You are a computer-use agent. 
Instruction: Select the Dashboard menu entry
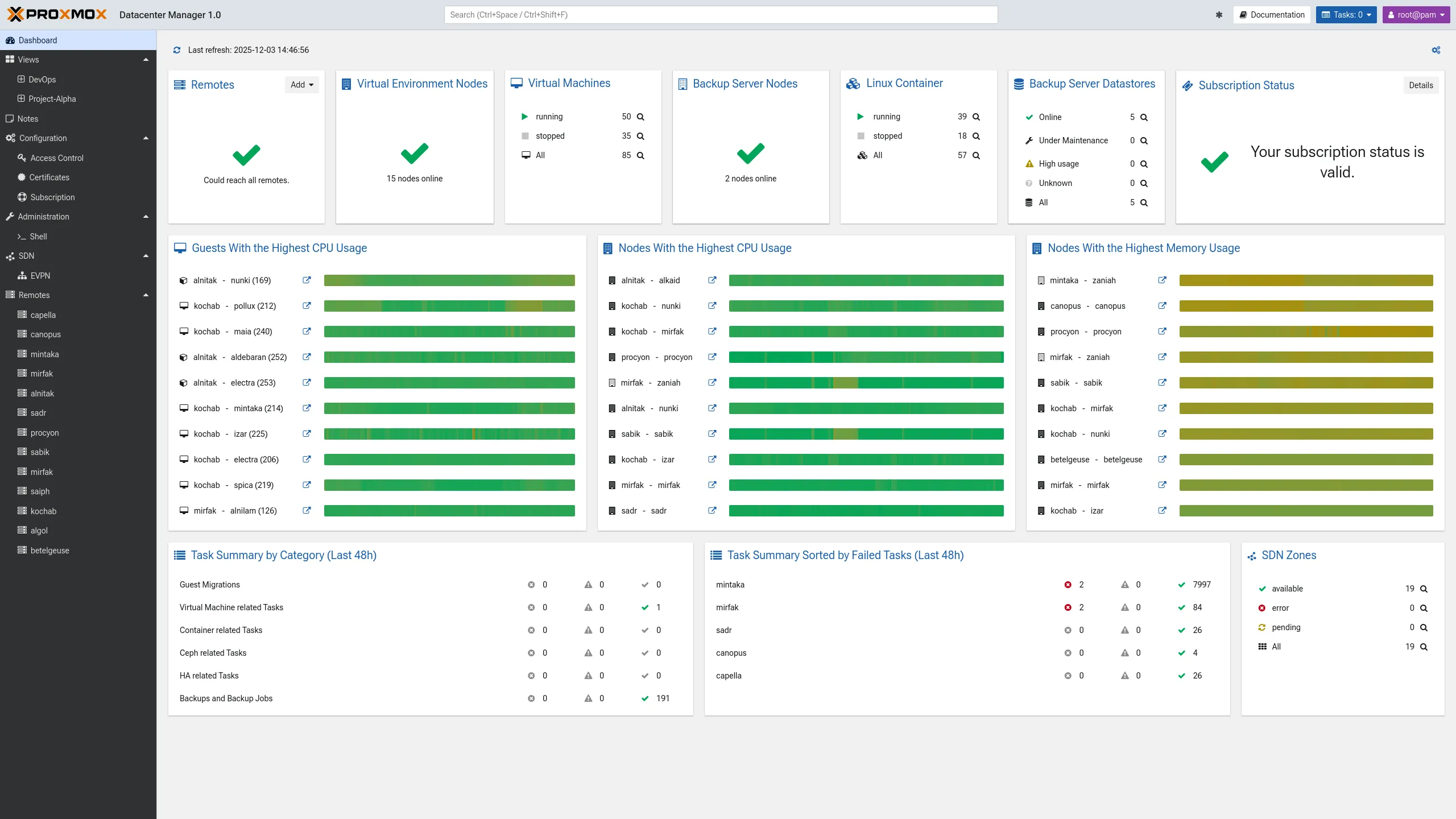click(38, 40)
